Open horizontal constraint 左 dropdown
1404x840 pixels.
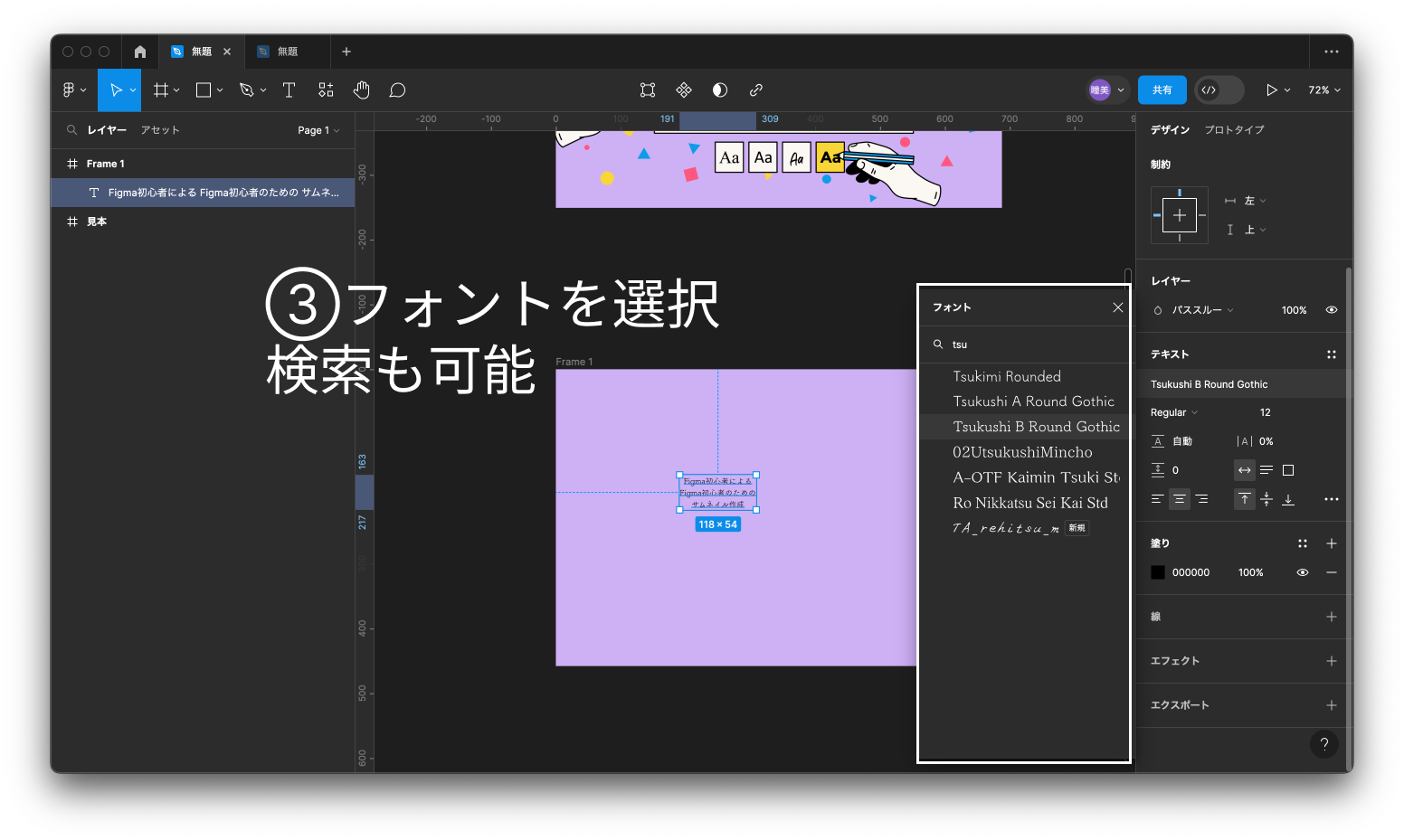coord(1256,201)
